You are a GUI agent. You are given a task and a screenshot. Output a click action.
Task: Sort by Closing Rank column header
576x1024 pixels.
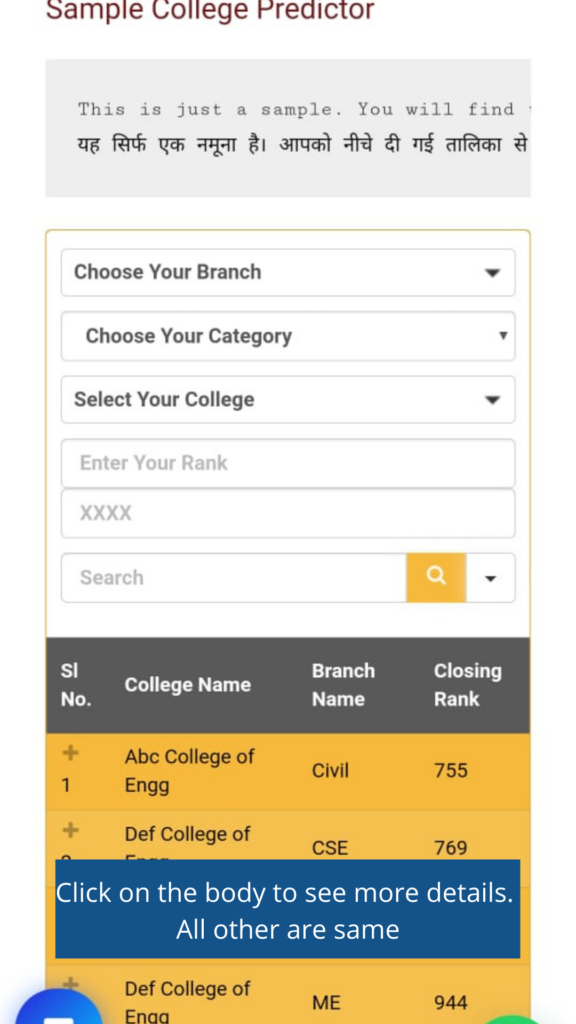[x=468, y=685]
